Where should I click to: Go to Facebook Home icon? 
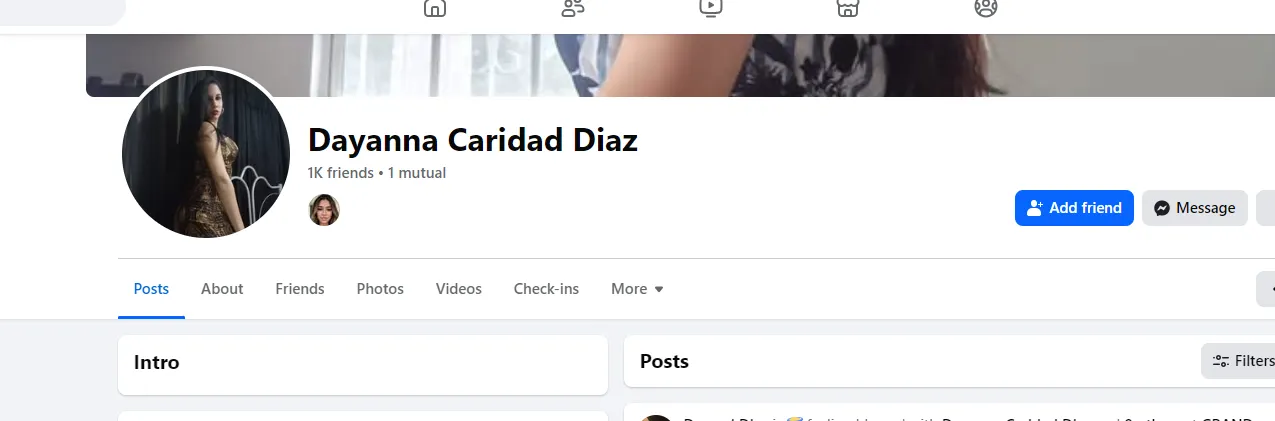pyautogui.click(x=435, y=8)
